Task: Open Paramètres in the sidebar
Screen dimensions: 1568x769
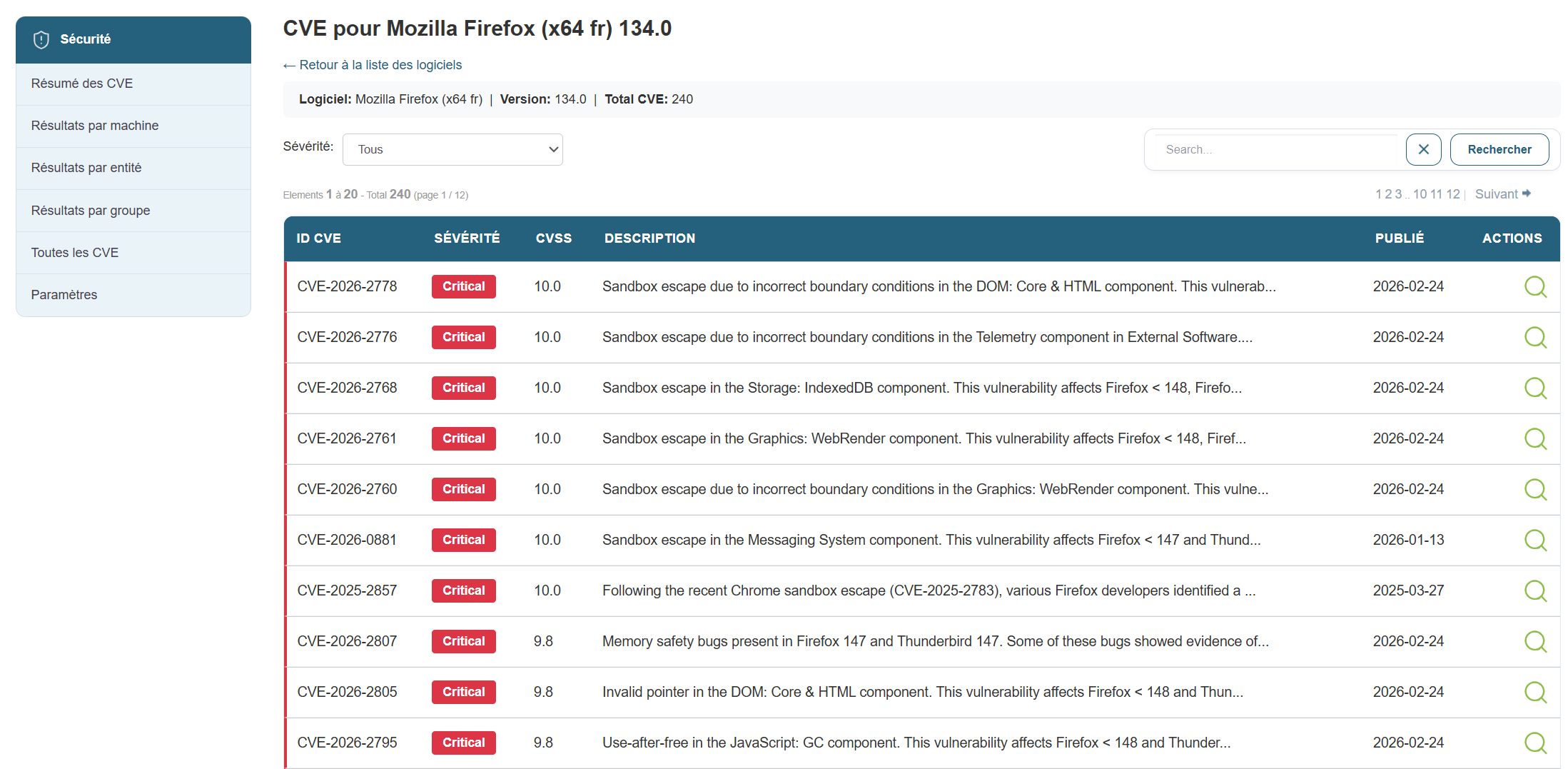Action: coord(64,295)
